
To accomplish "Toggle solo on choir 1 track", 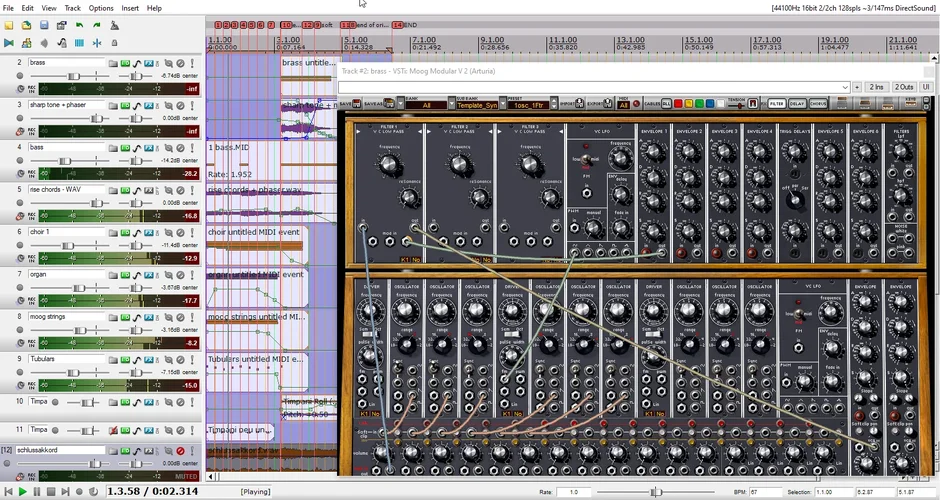I will coord(192,232).
